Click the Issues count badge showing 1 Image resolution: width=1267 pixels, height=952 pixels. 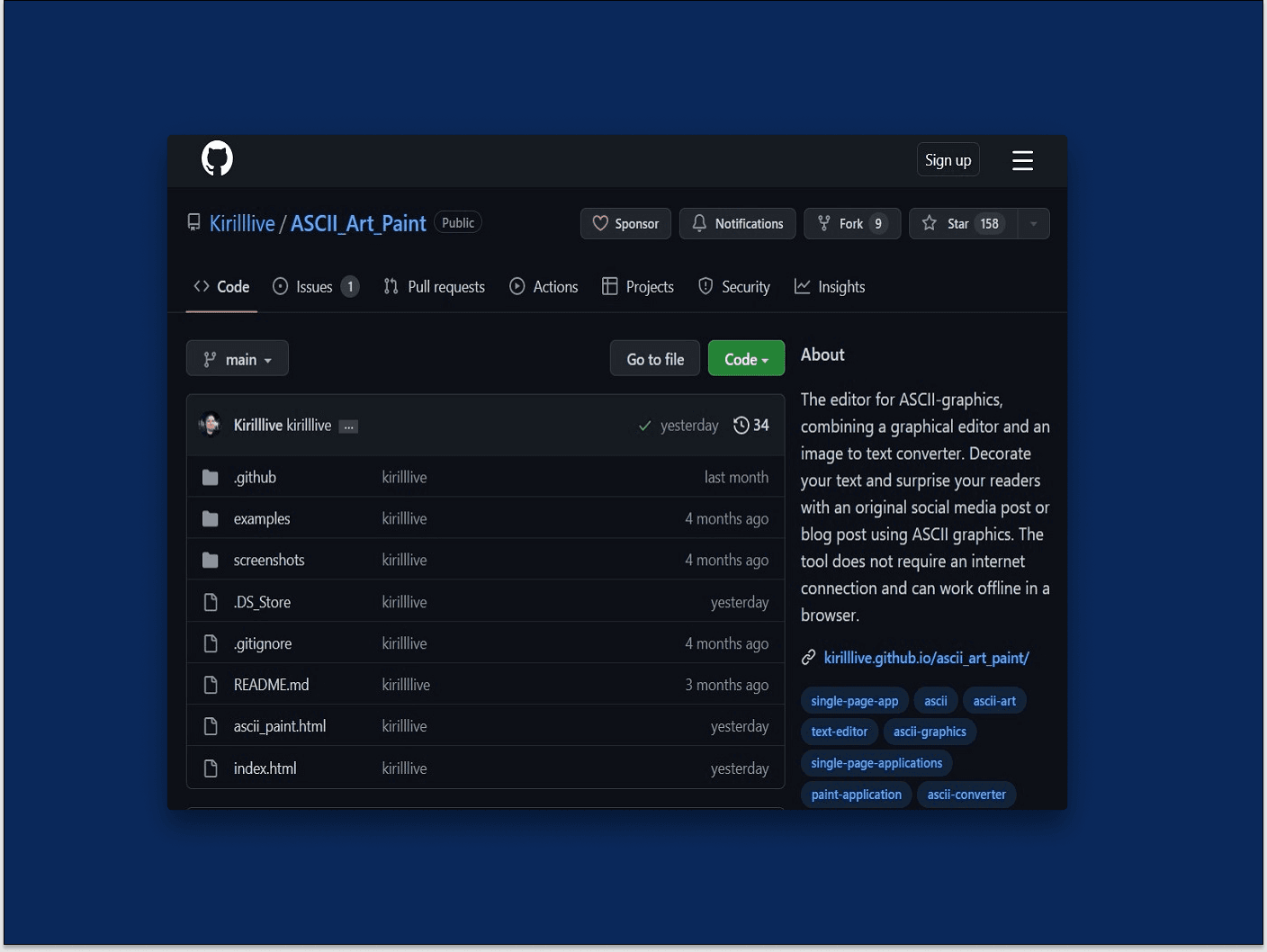(350, 287)
